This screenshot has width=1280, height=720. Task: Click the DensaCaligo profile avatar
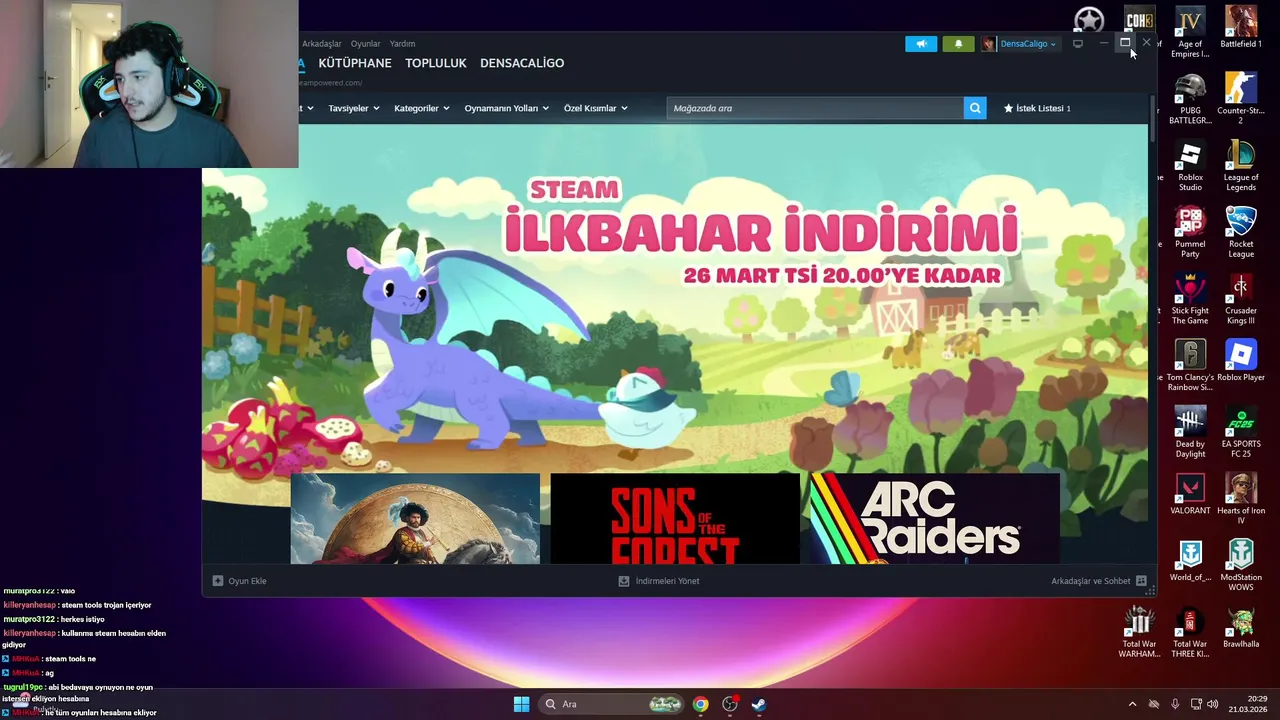click(x=989, y=44)
